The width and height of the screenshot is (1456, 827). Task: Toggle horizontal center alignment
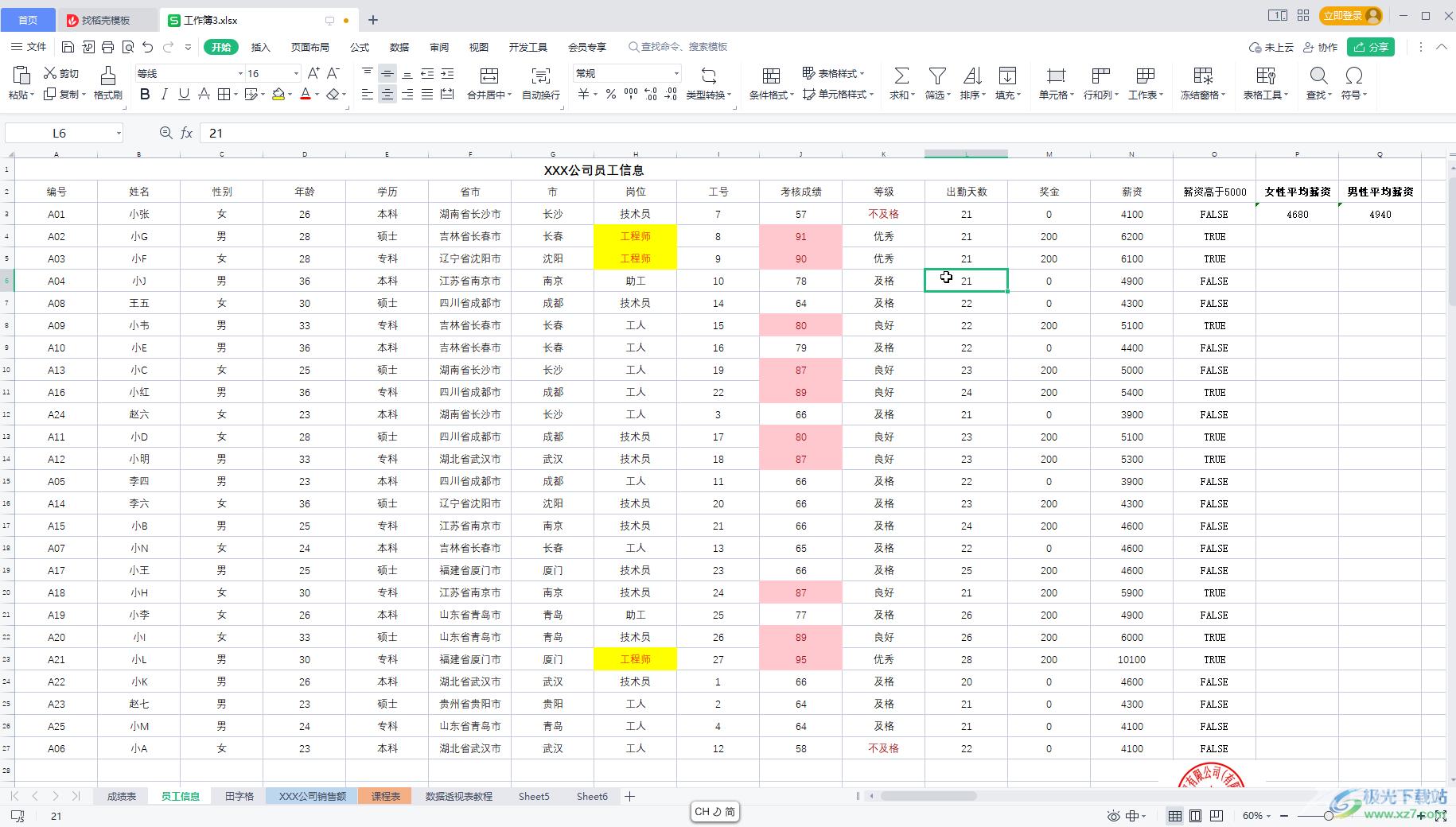pos(387,94)
